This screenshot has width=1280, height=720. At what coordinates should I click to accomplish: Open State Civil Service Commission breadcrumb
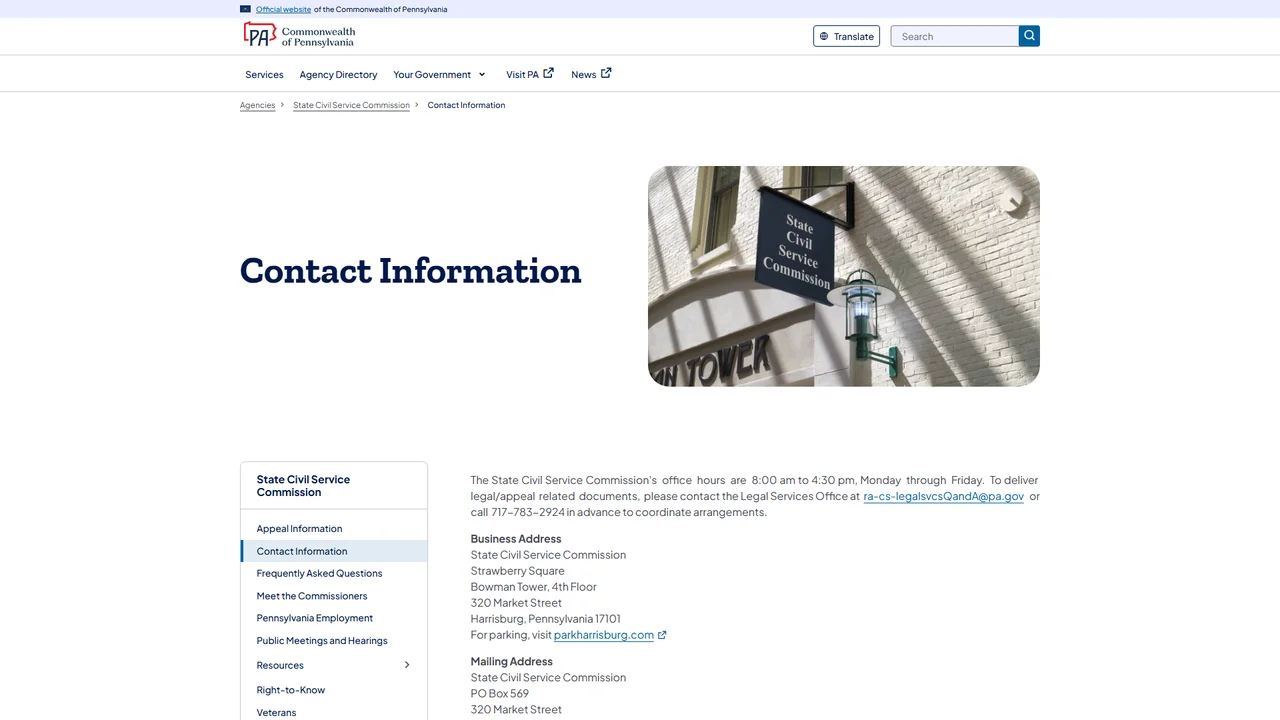(351, 105)
